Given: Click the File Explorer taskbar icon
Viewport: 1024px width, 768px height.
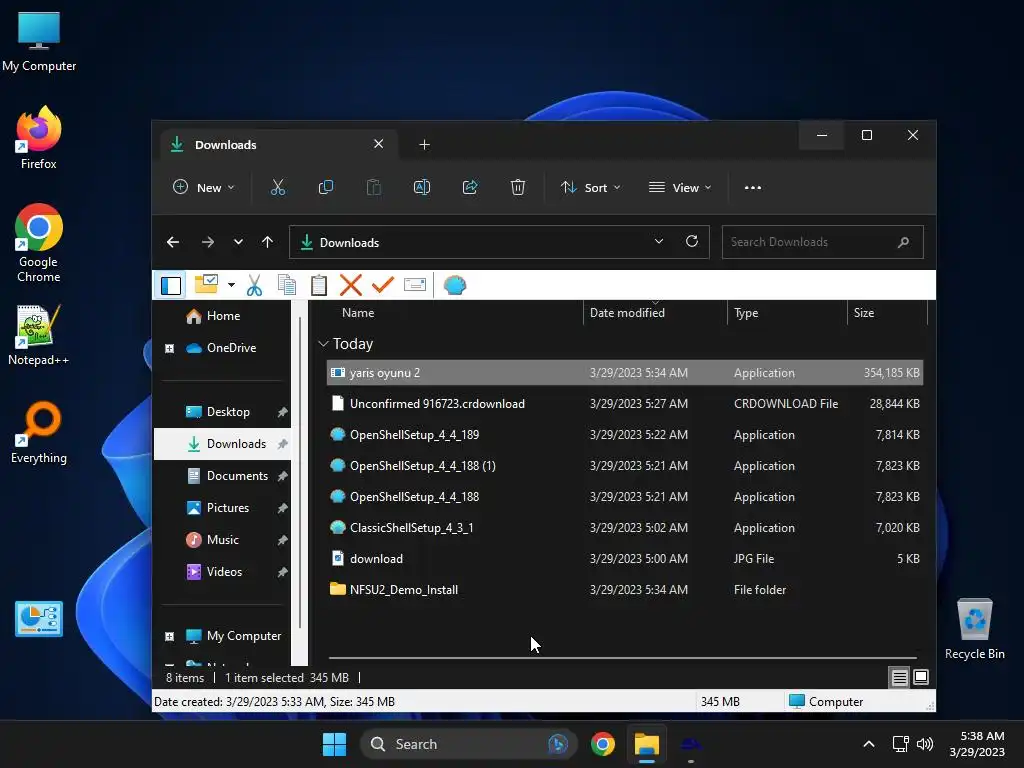Looking at the screenshot, I should 647,744.
